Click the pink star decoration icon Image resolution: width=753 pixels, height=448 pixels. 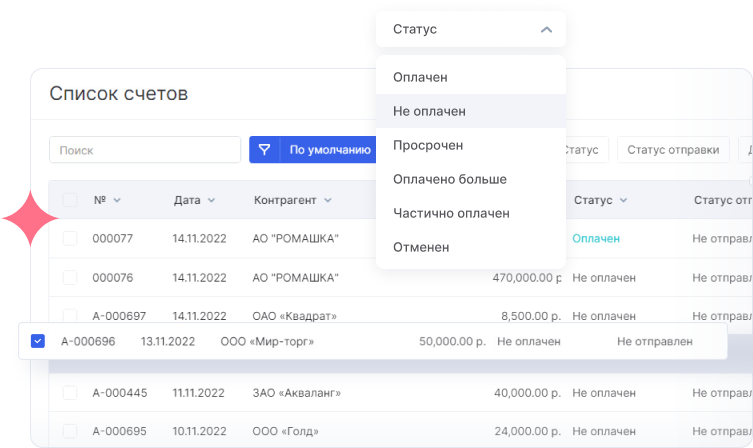[32, 216]
